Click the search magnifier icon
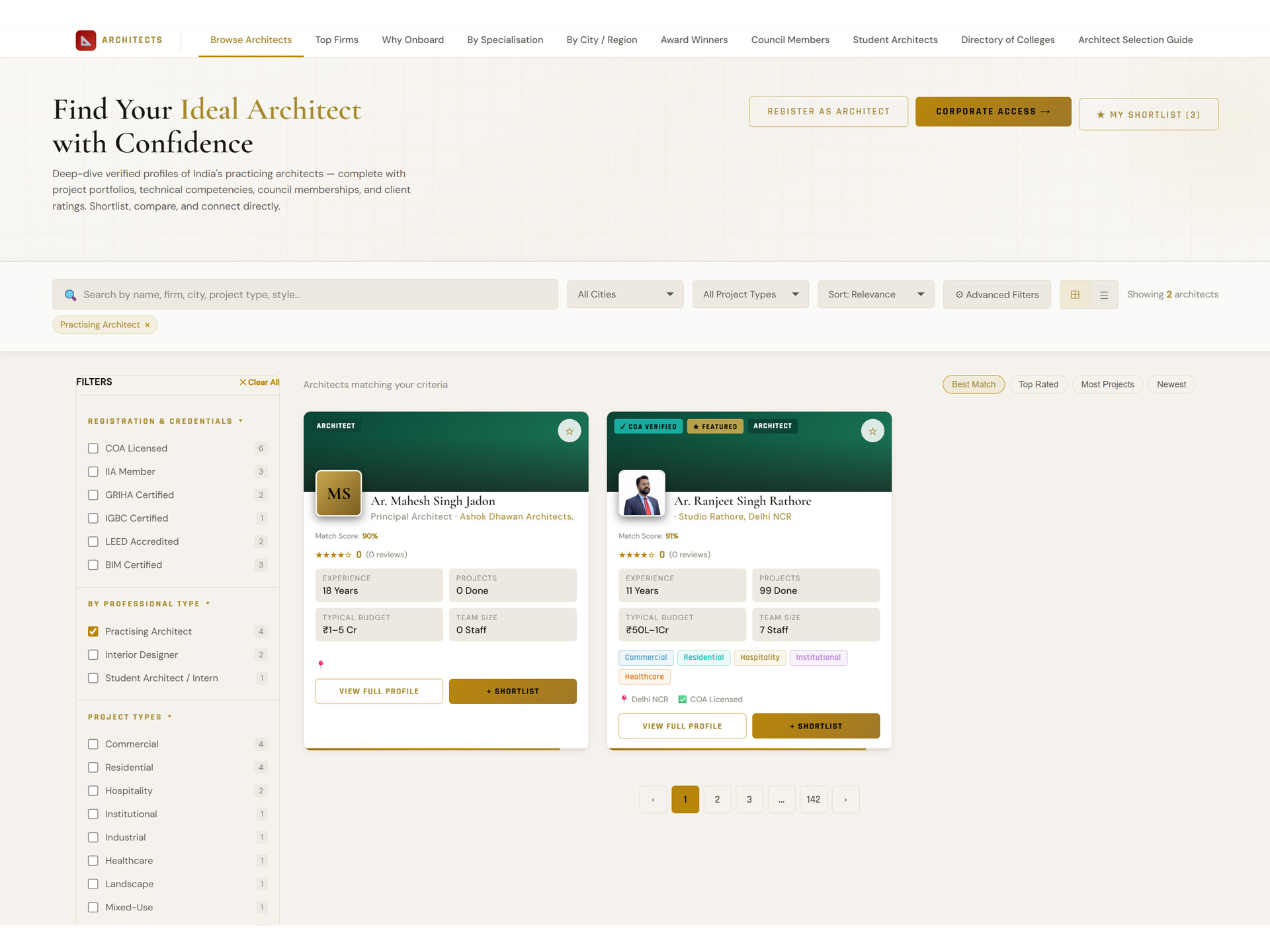 (70, 295)
